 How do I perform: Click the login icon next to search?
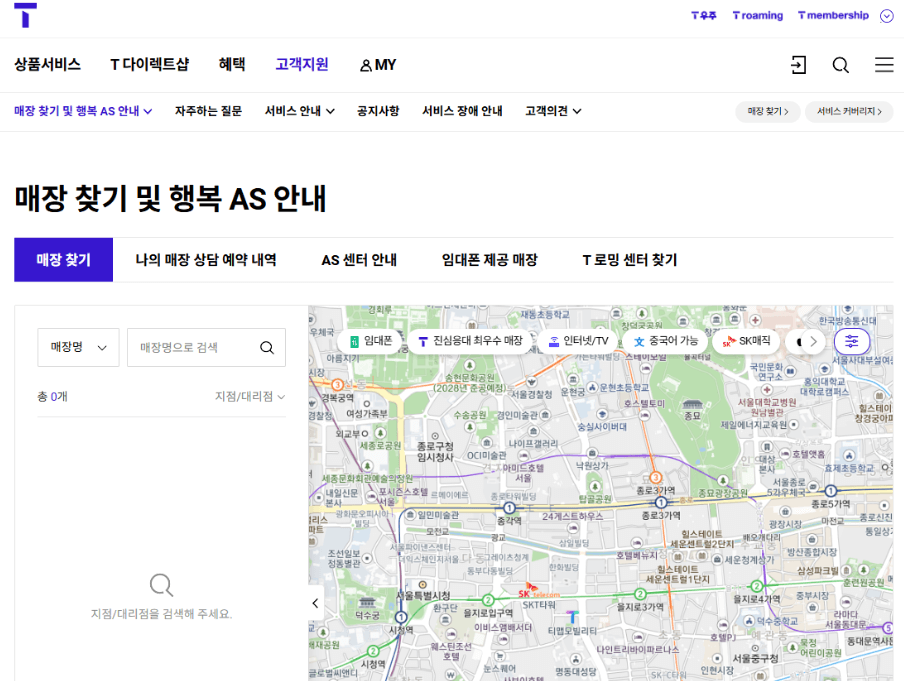coord(797,64)
